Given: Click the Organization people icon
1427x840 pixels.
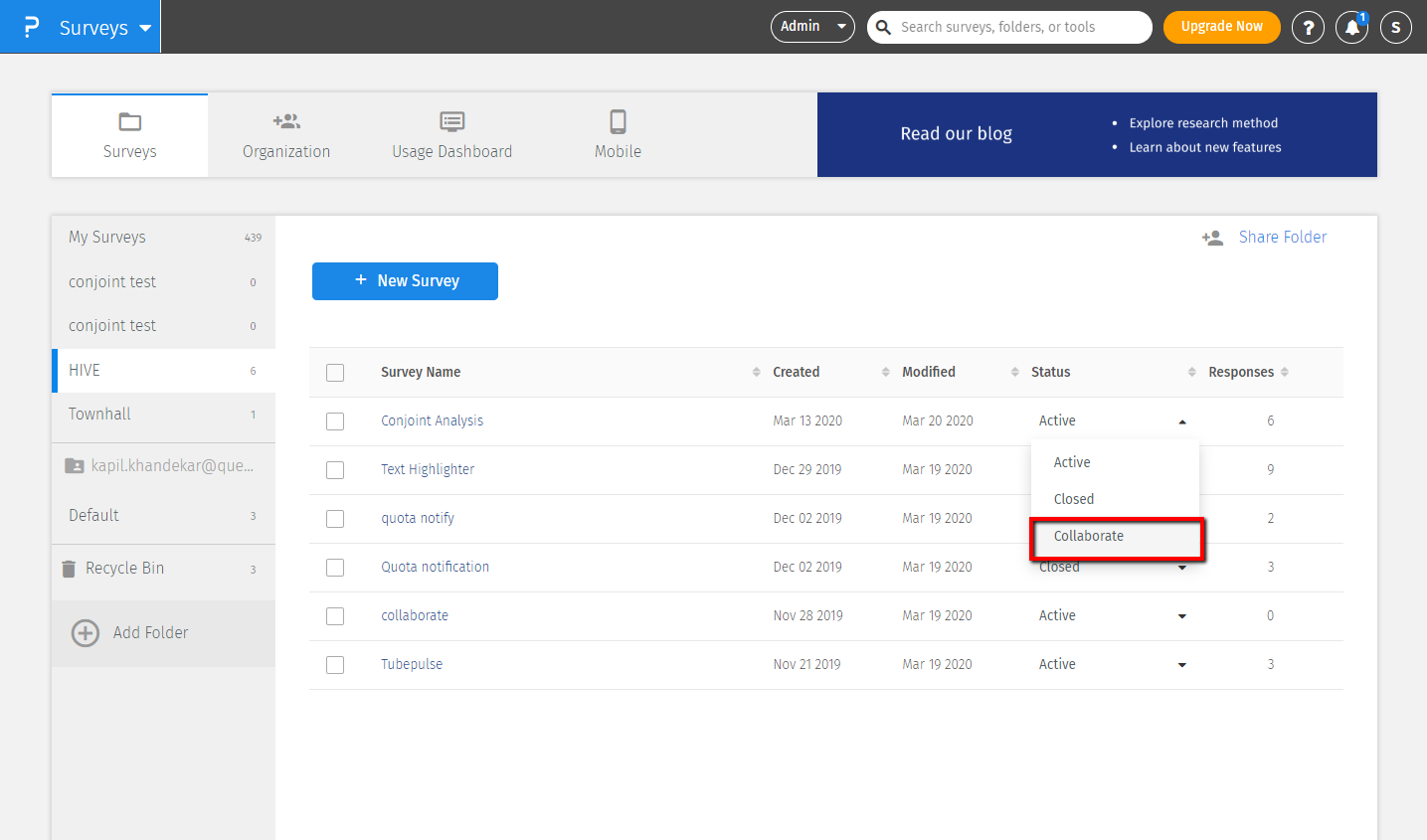Looking at the screenshot, I should point(286,121).
